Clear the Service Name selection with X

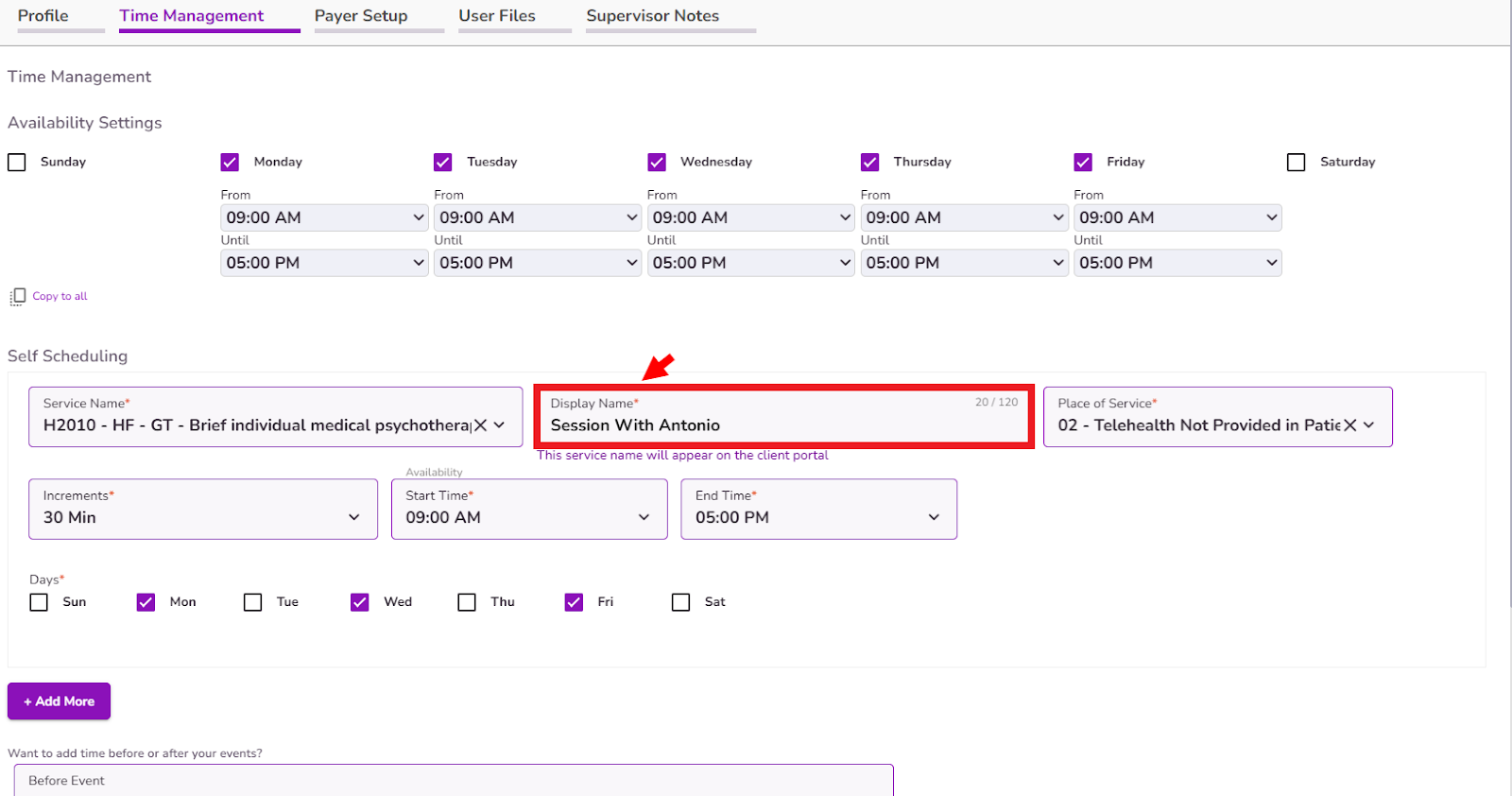(480, 425)
